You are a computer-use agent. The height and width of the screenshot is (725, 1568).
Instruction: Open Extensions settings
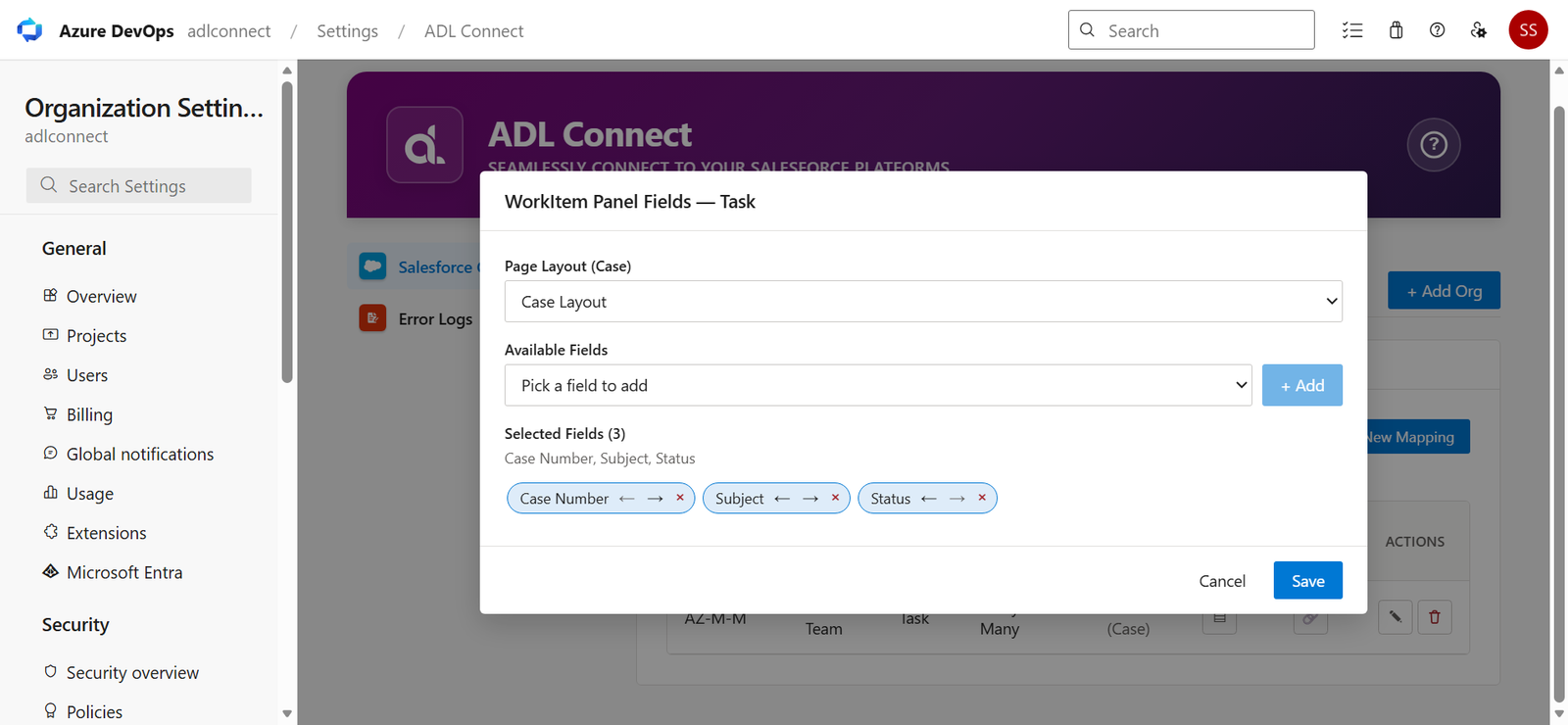click(x=107, y=533)
